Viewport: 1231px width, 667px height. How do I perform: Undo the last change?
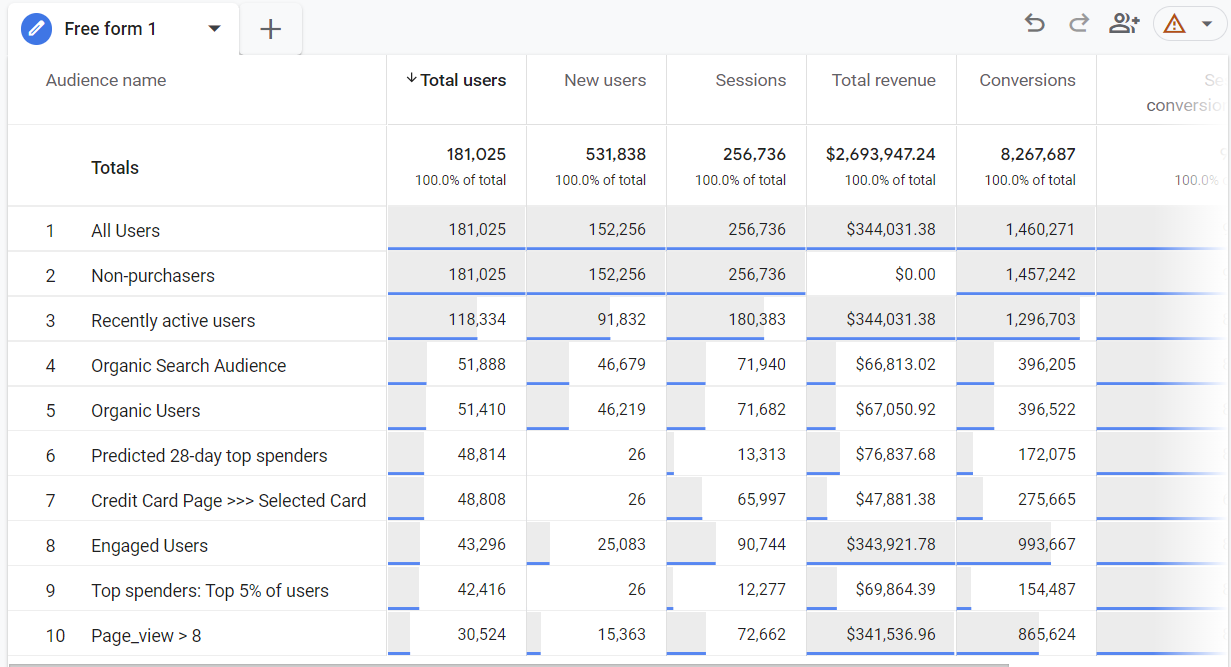[x=1035, y=23]
